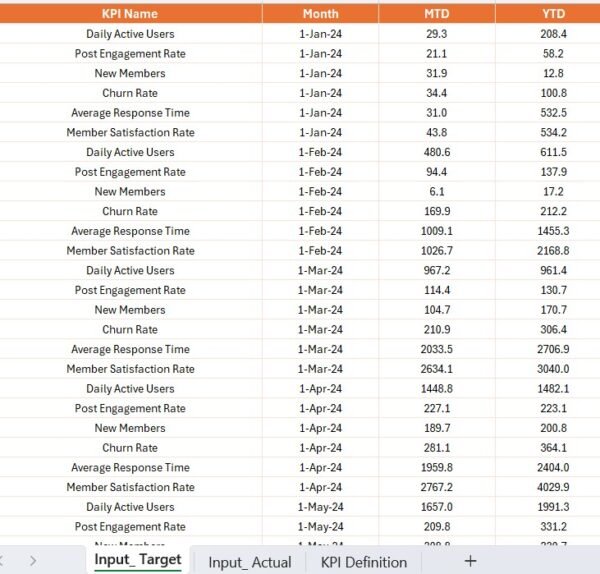Select MTD cell 2033.5

(x=437, y=349)
